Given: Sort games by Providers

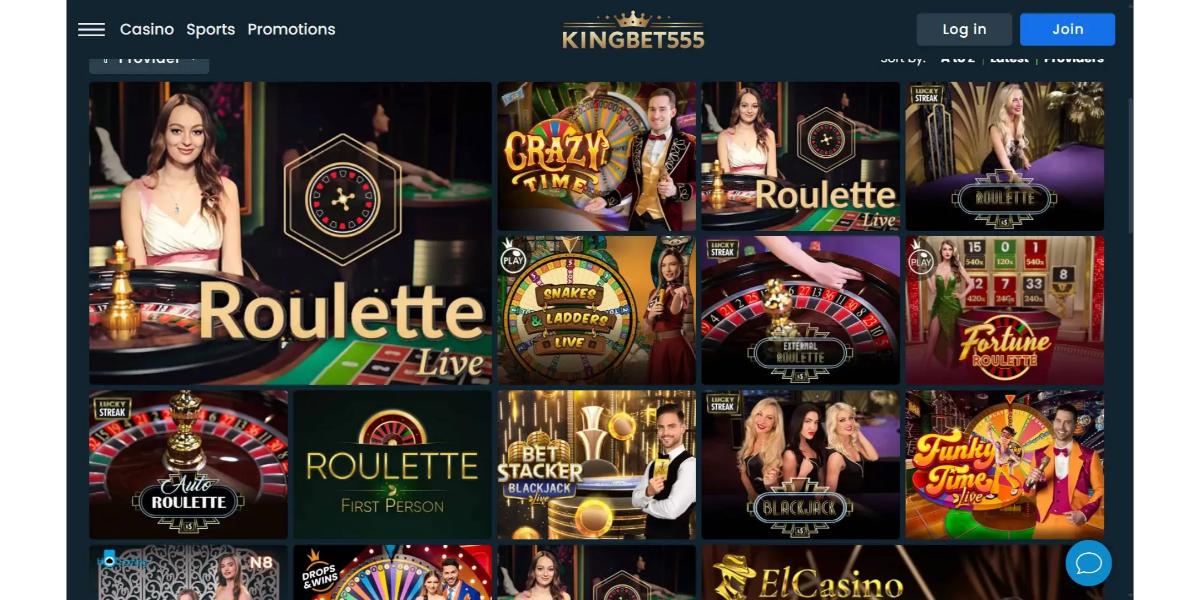Looking at the screenshot, I should (x=1074, y=58).
